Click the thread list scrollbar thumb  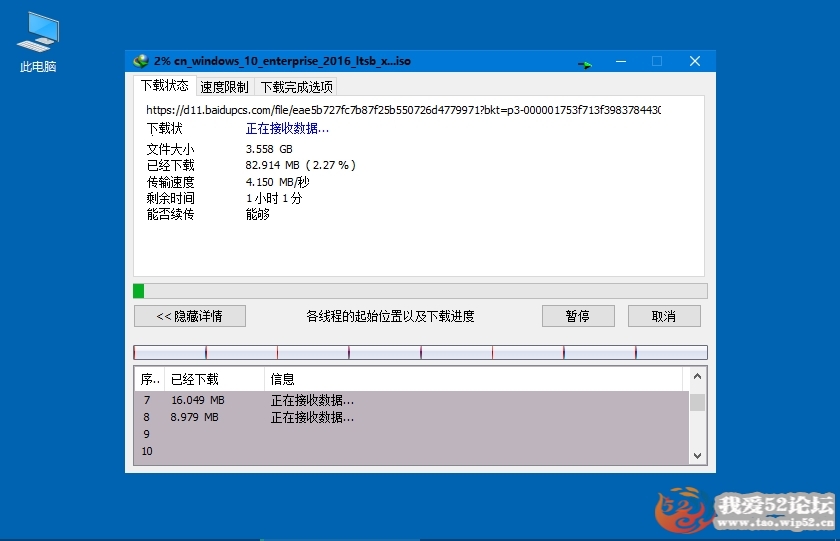pos(697,402)
